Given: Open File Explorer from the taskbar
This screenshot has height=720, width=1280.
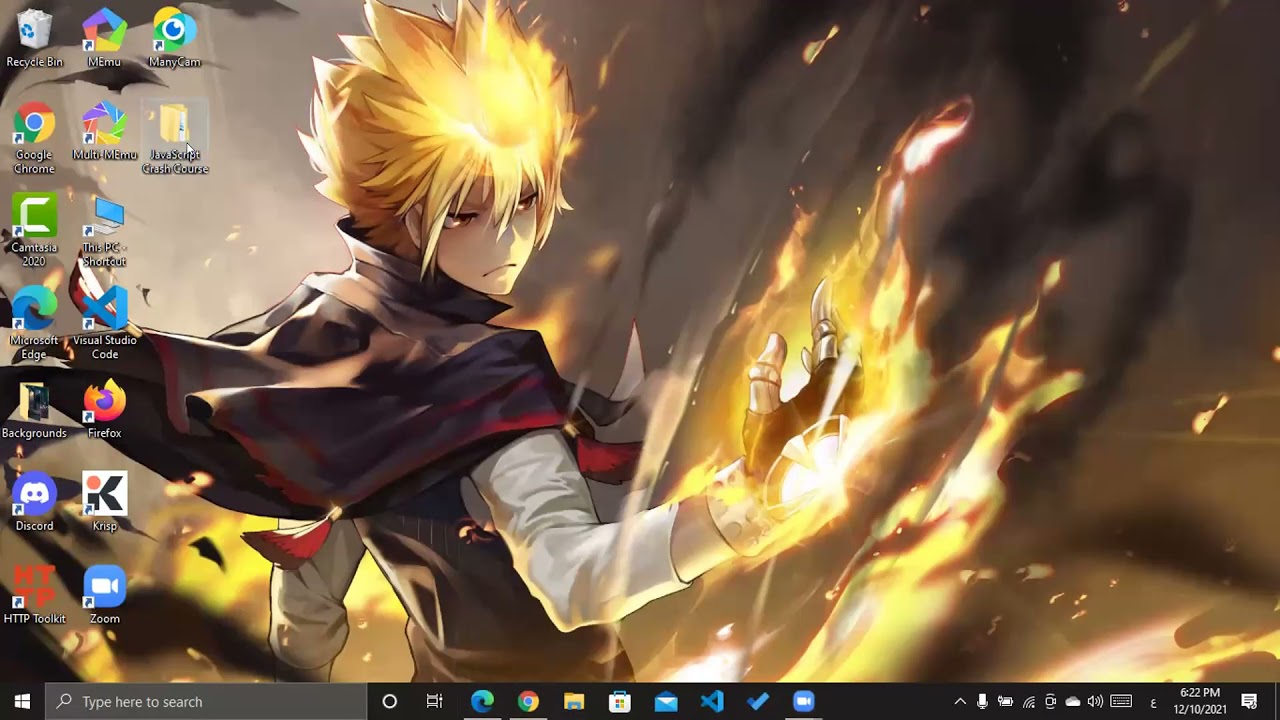Looking at the screenshot, I should coord(574,701).
